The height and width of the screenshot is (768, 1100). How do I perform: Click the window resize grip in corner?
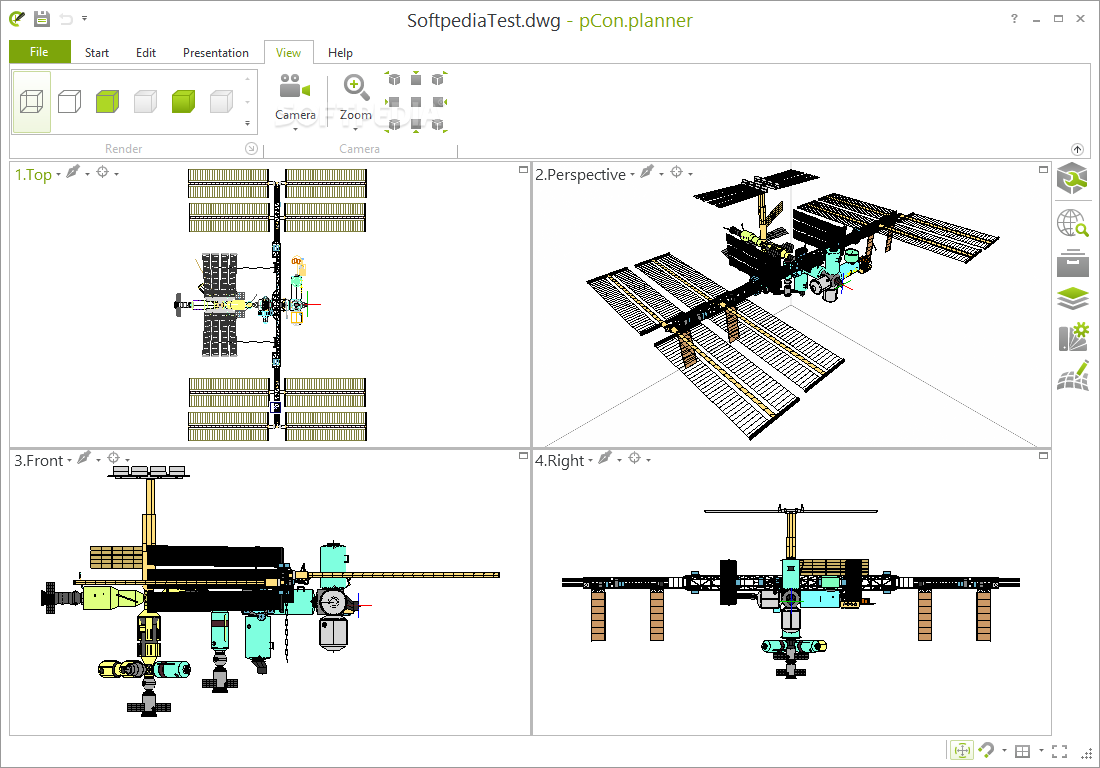(x=1087, y=755)
